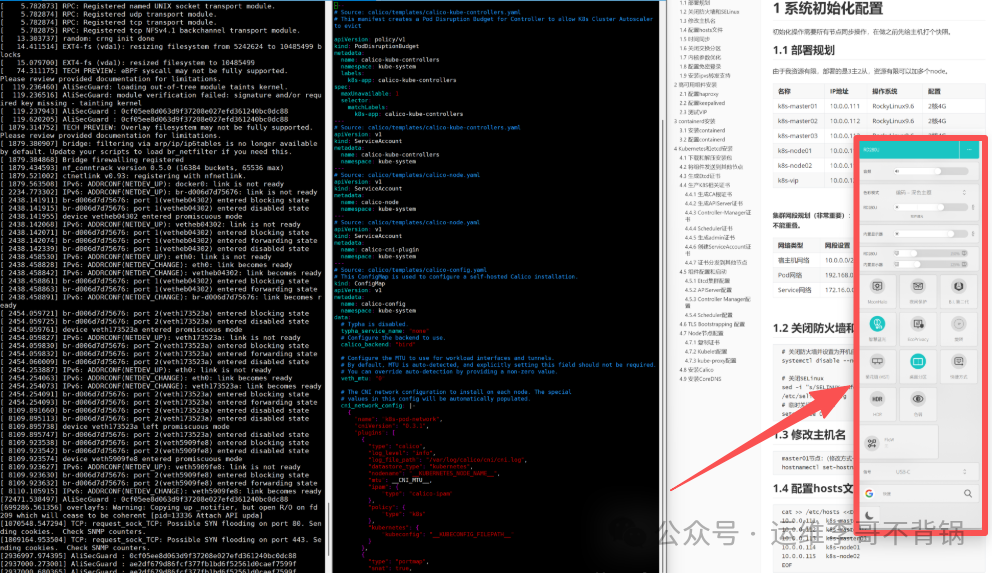
Task: Open the three-dots menu in monitor panel header
Action: coord(969,150)
